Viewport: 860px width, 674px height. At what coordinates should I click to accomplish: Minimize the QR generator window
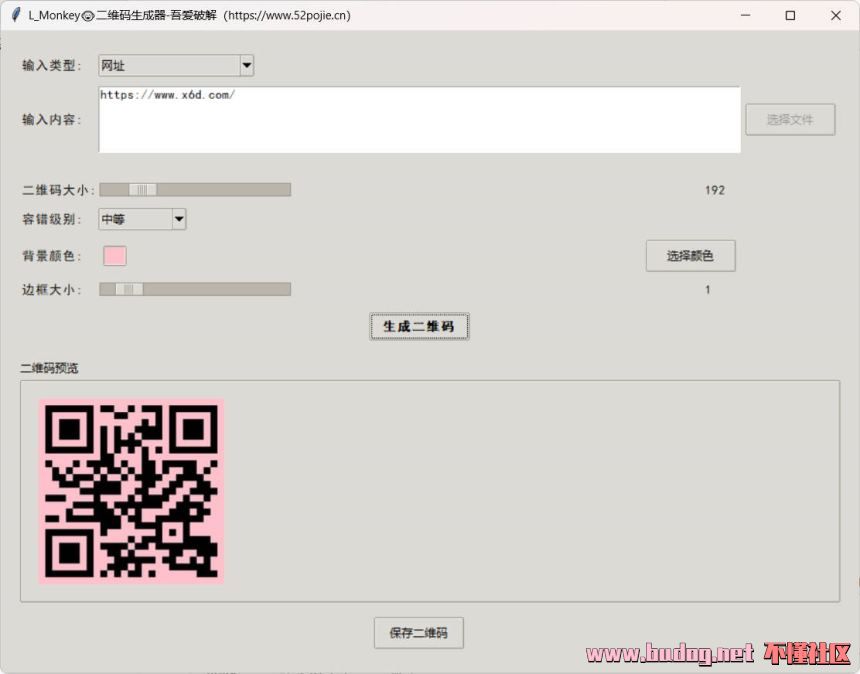(x=745, y=15)
